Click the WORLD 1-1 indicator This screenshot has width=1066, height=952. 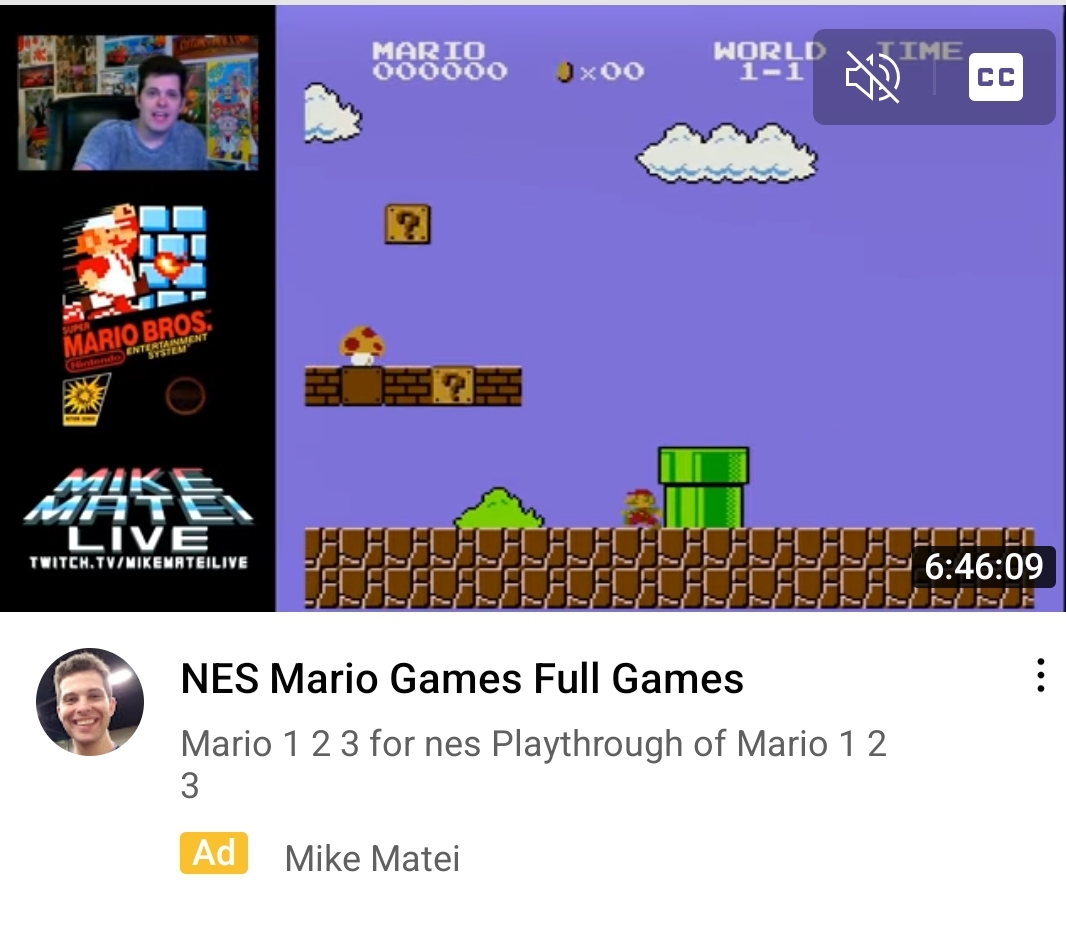click(770, 61)
